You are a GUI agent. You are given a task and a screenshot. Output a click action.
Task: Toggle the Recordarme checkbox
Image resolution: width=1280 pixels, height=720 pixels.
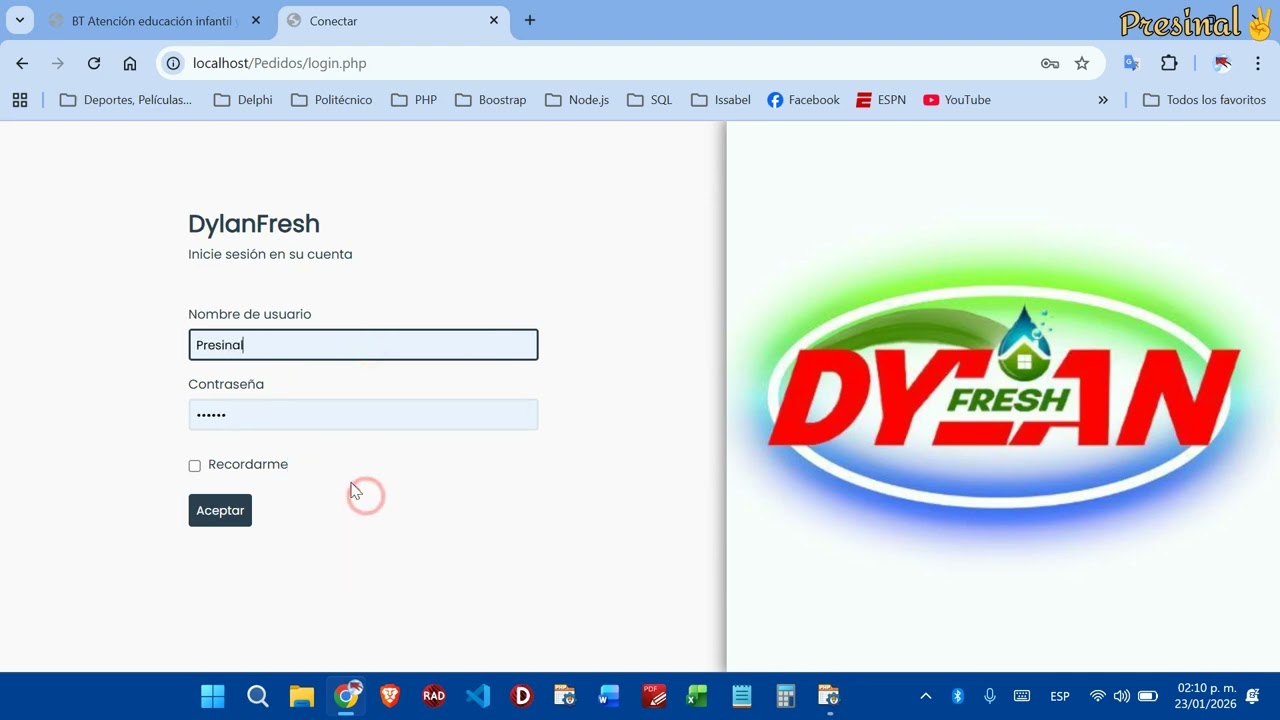click(x=194, y=465)
